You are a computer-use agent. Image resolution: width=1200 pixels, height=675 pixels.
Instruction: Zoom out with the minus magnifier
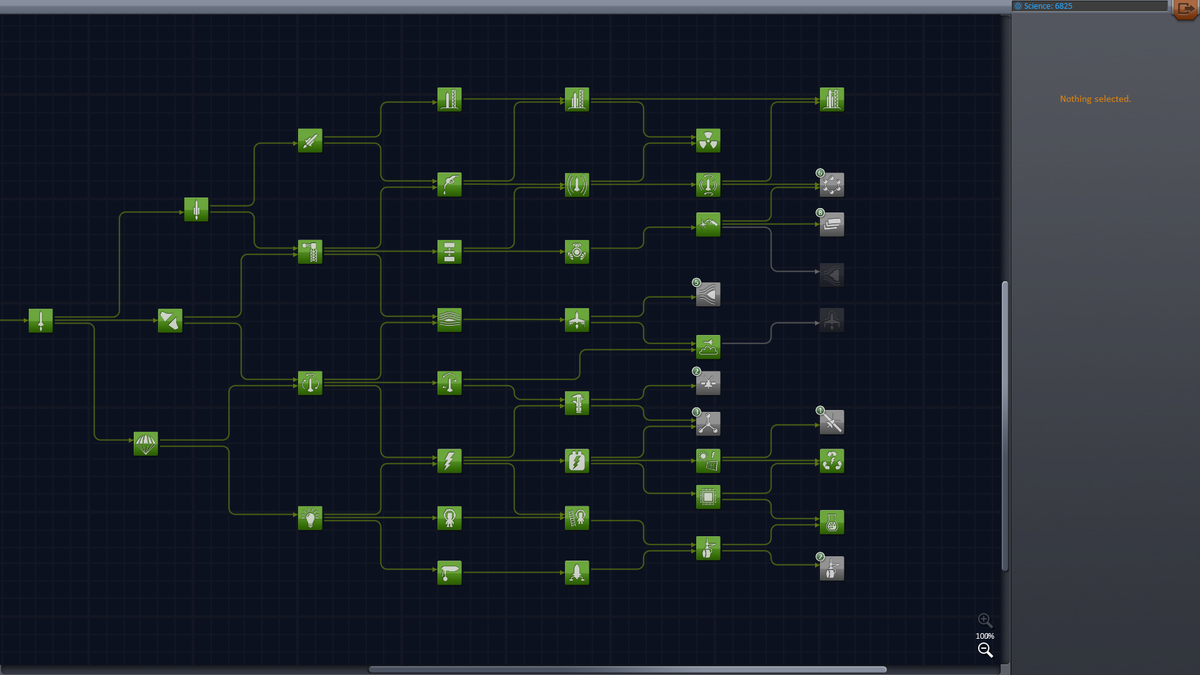pyautogui.click(x=985, y=650)
